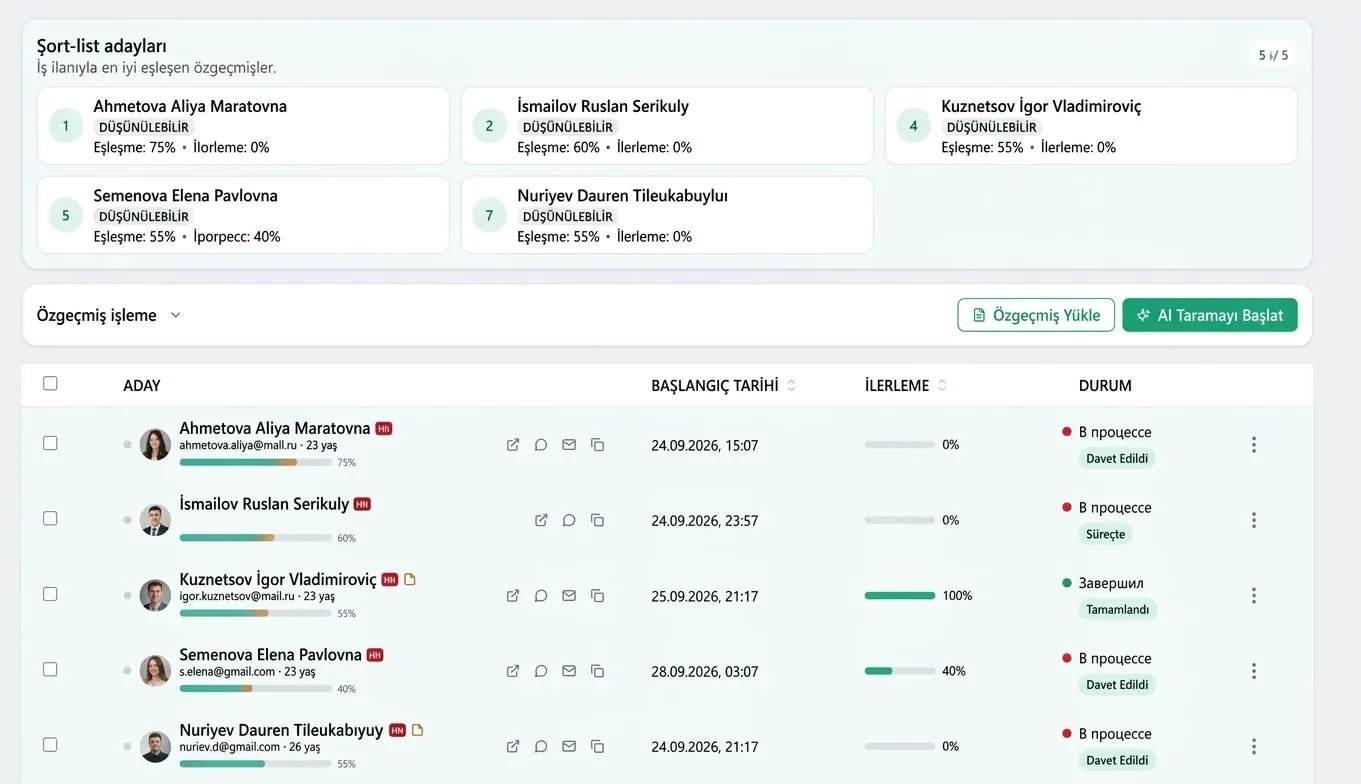Click Kuznetsov İgor's 100% progress bar
The width and height of the screenshot is (1361, 784).
pos(900,596)
